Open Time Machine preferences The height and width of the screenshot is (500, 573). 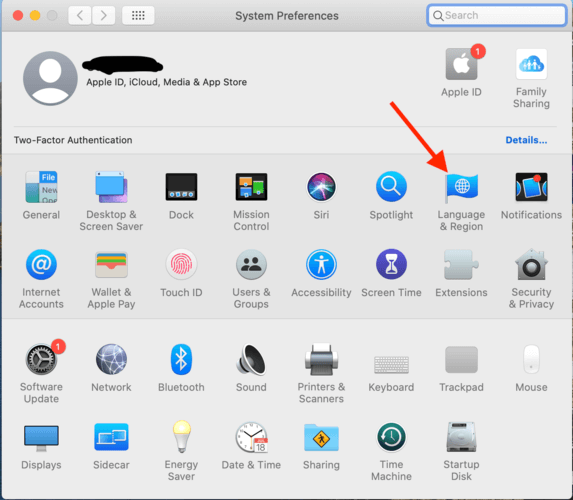pos(391,437)
